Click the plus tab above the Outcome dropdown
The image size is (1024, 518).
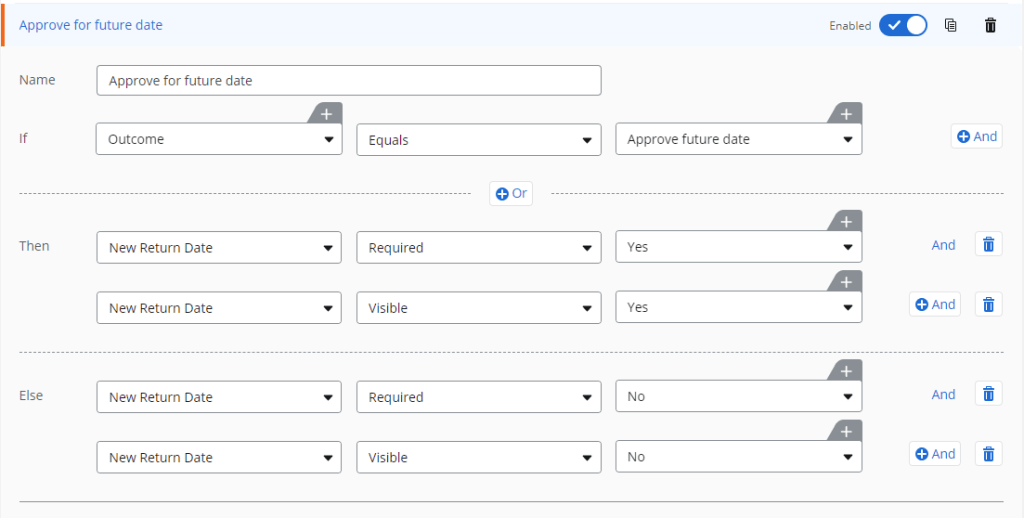(326, 113)
